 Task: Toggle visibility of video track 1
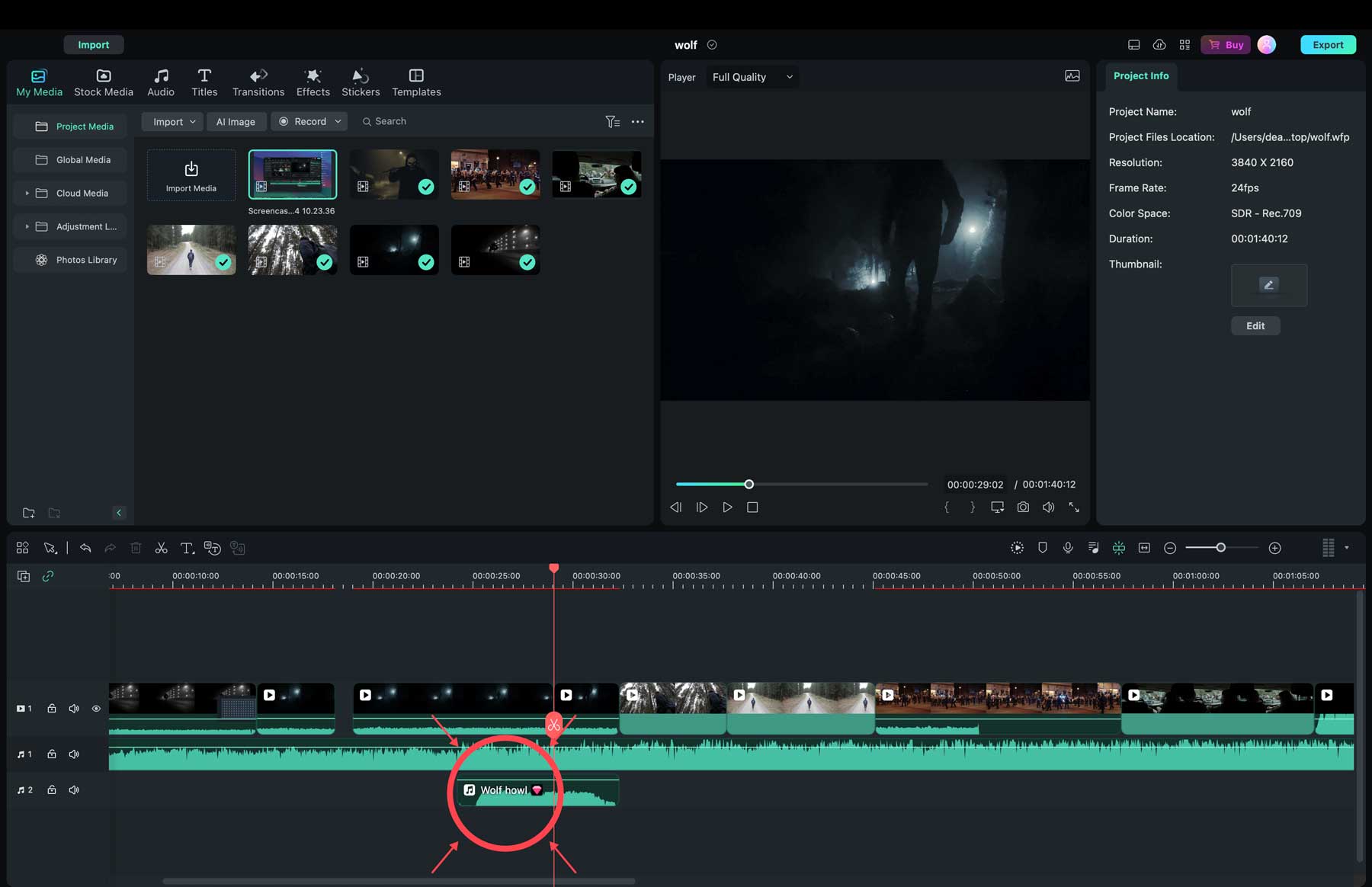(x=96, y=708)
